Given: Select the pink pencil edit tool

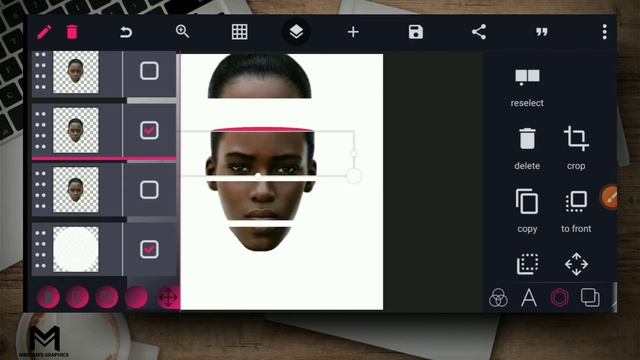Looking at the screenshot, I should click(44, 32).
